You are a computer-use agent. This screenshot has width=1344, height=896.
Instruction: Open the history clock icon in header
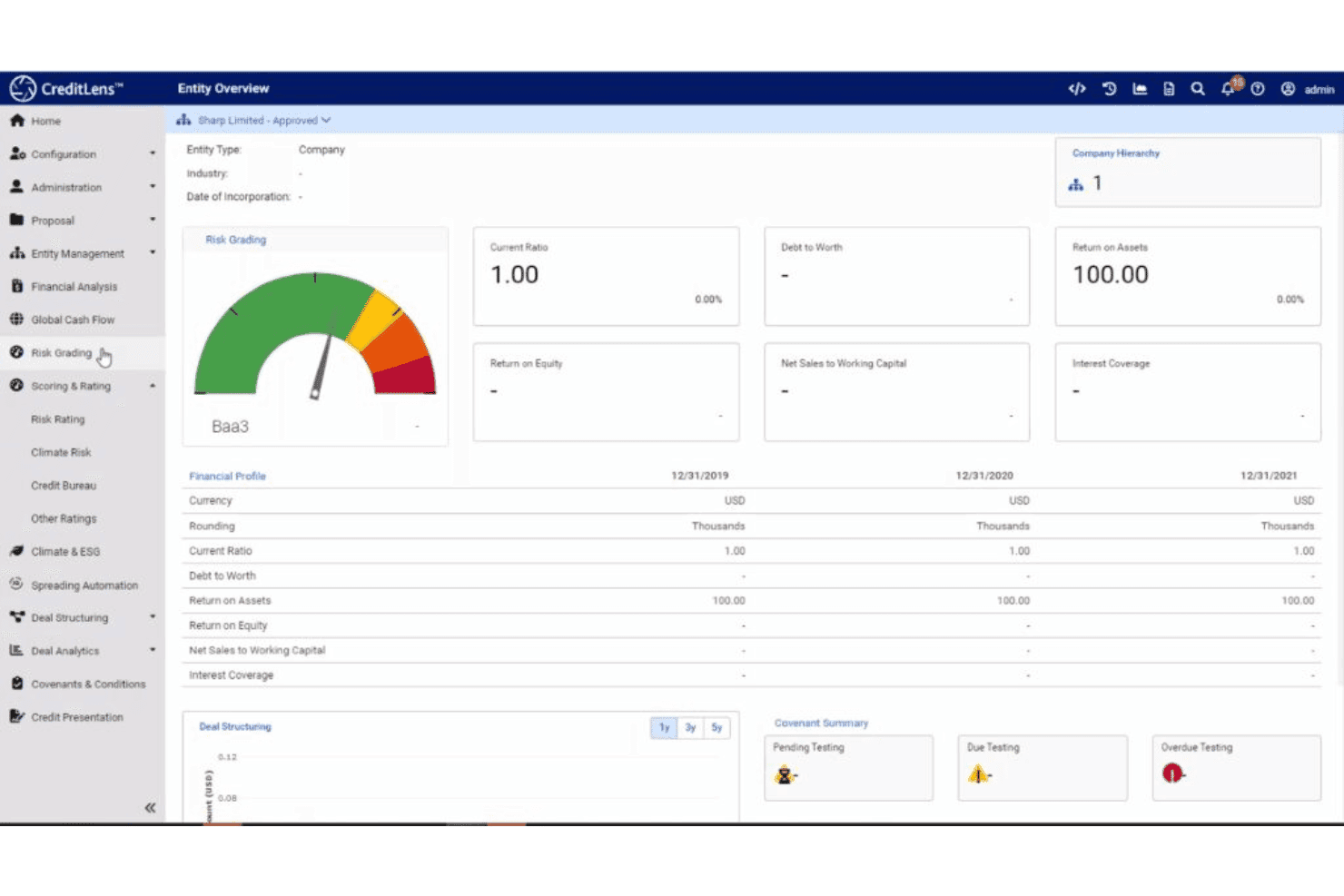pos(1109,89)
